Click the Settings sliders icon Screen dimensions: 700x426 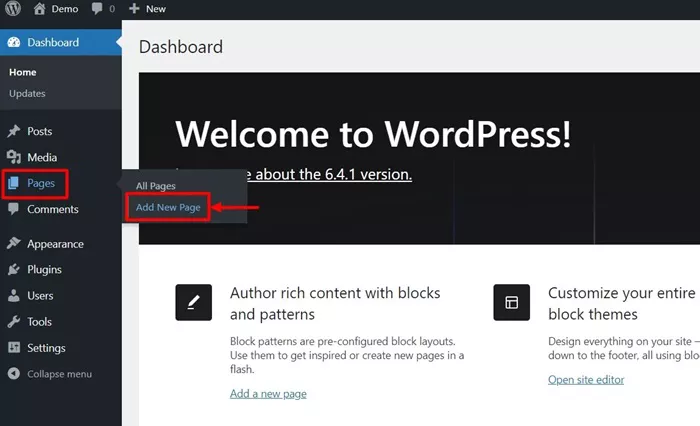coord(14,347)
